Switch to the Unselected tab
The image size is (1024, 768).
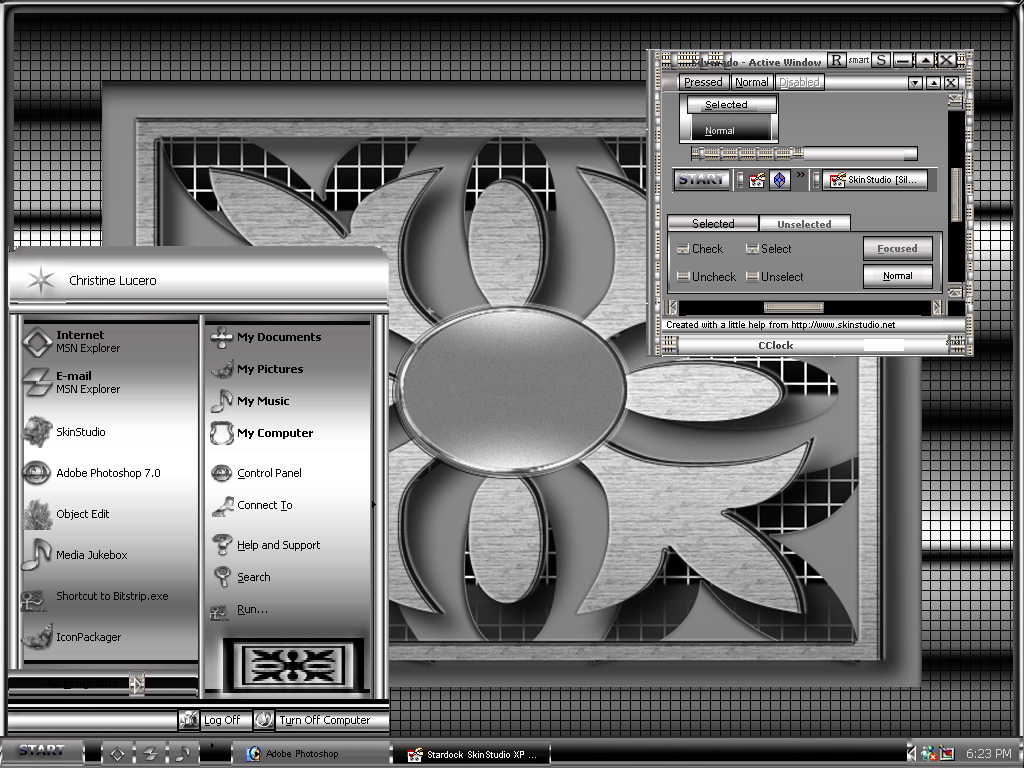pos(804,224)
